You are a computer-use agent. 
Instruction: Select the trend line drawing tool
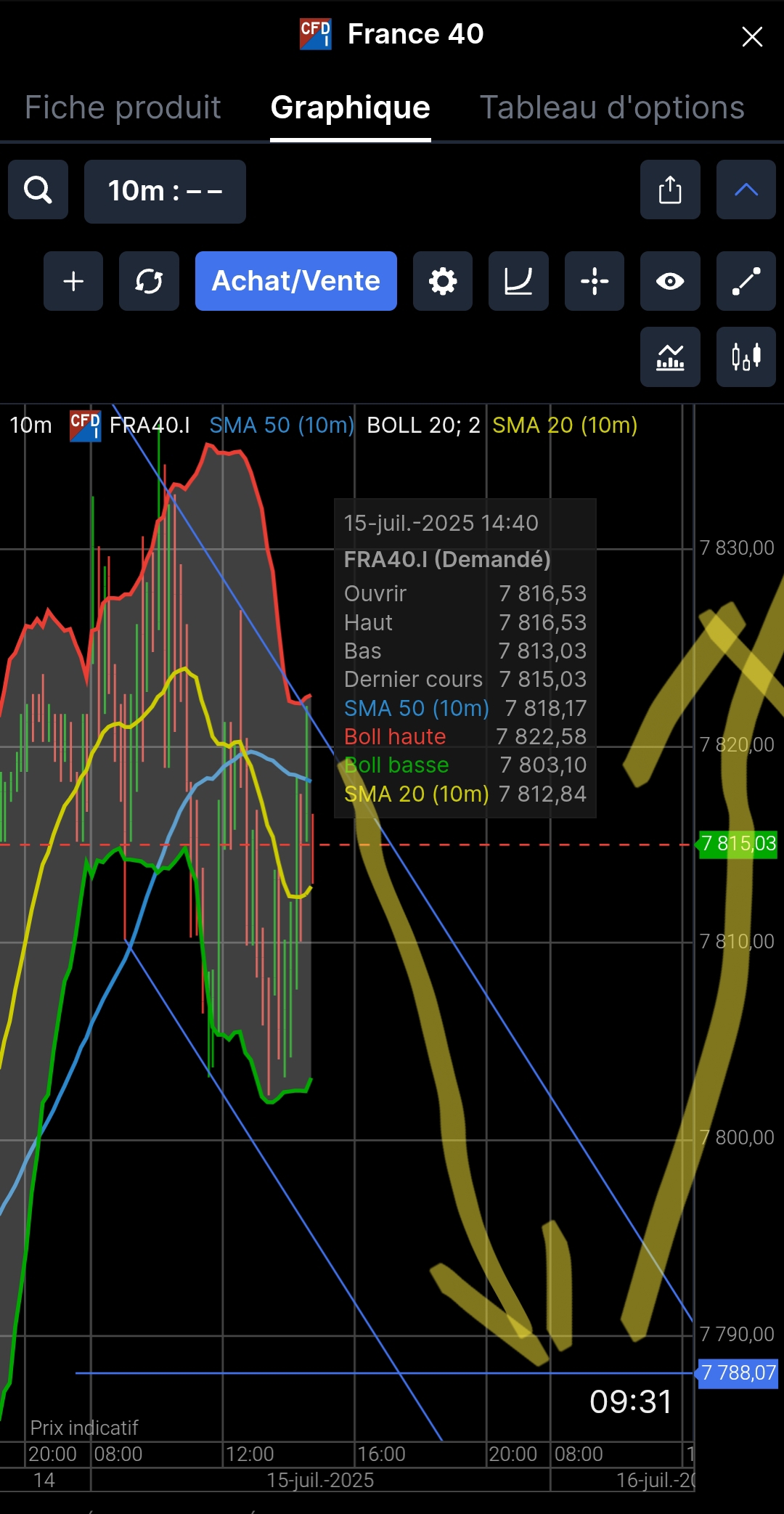click(746, 281)
